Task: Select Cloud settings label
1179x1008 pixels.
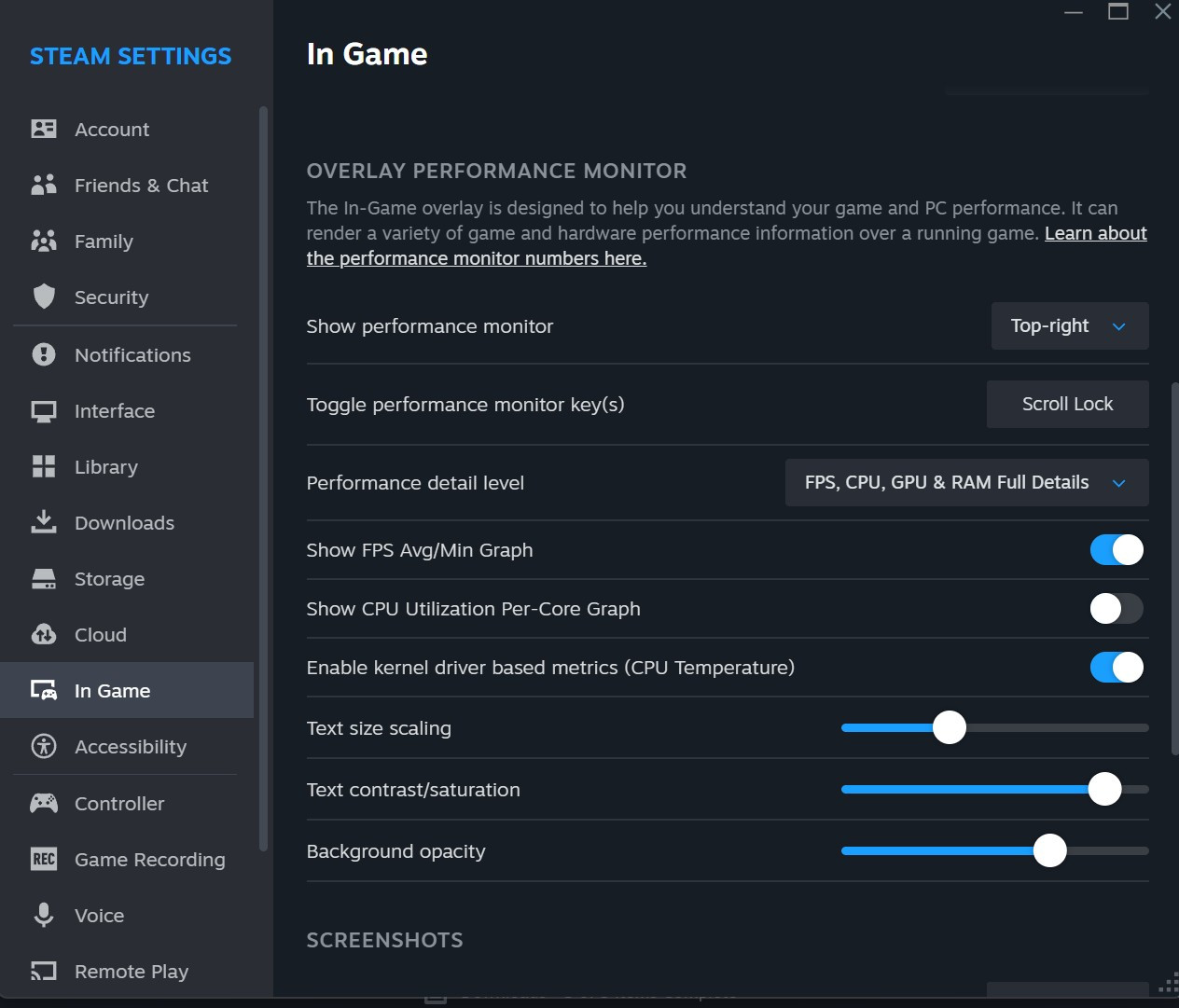Action: [x=101, y=635]
